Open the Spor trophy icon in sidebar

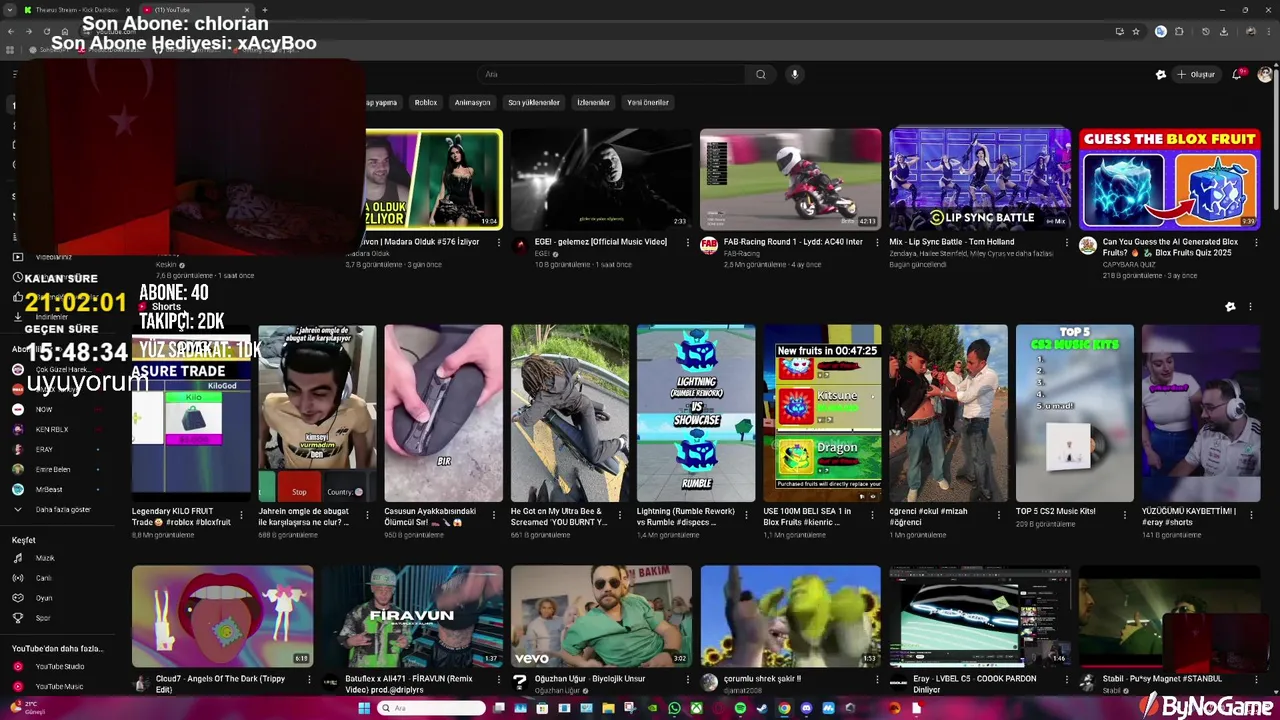point(17,618)
